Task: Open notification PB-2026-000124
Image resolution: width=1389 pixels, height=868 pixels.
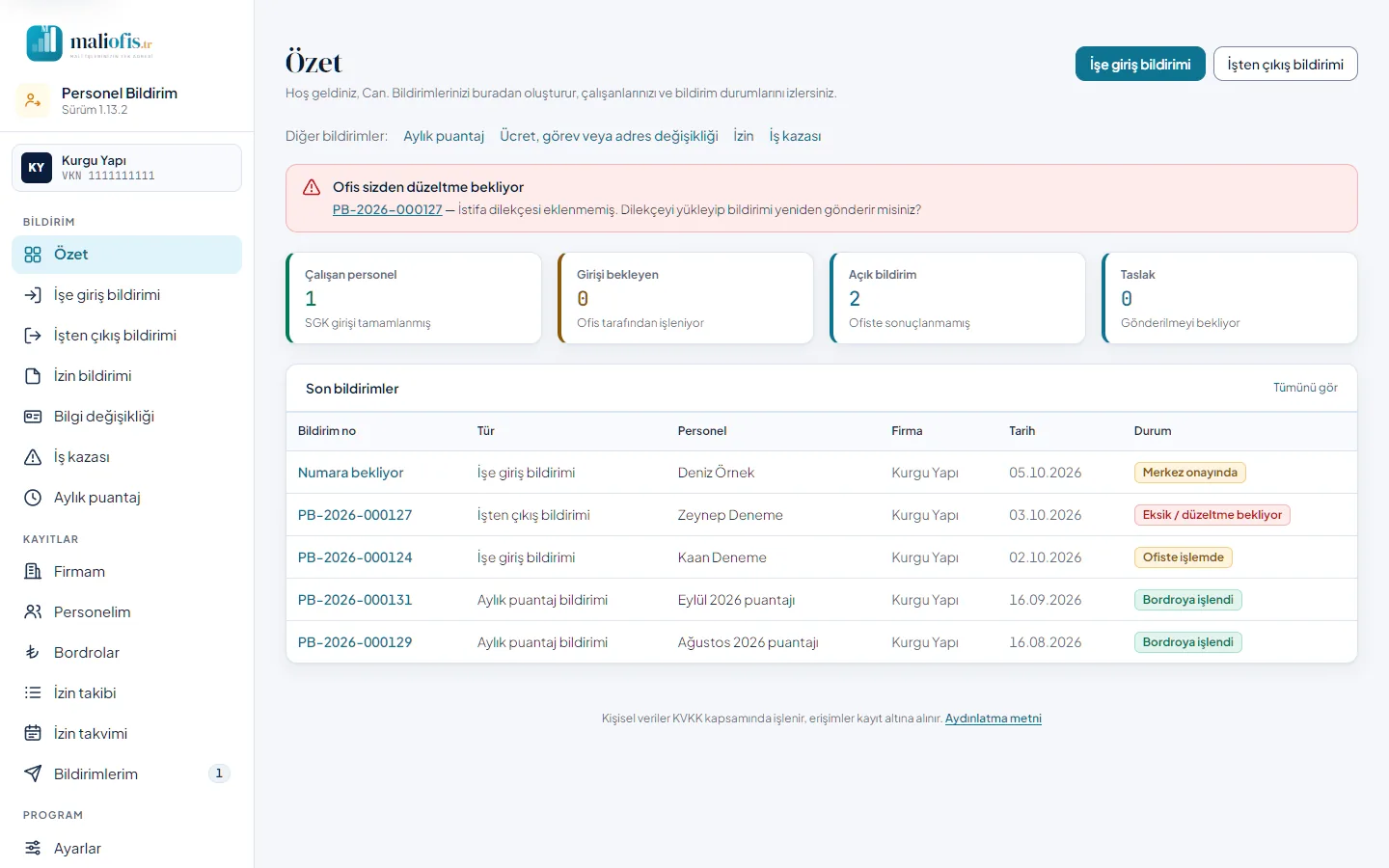Action: tap(355, 557)
